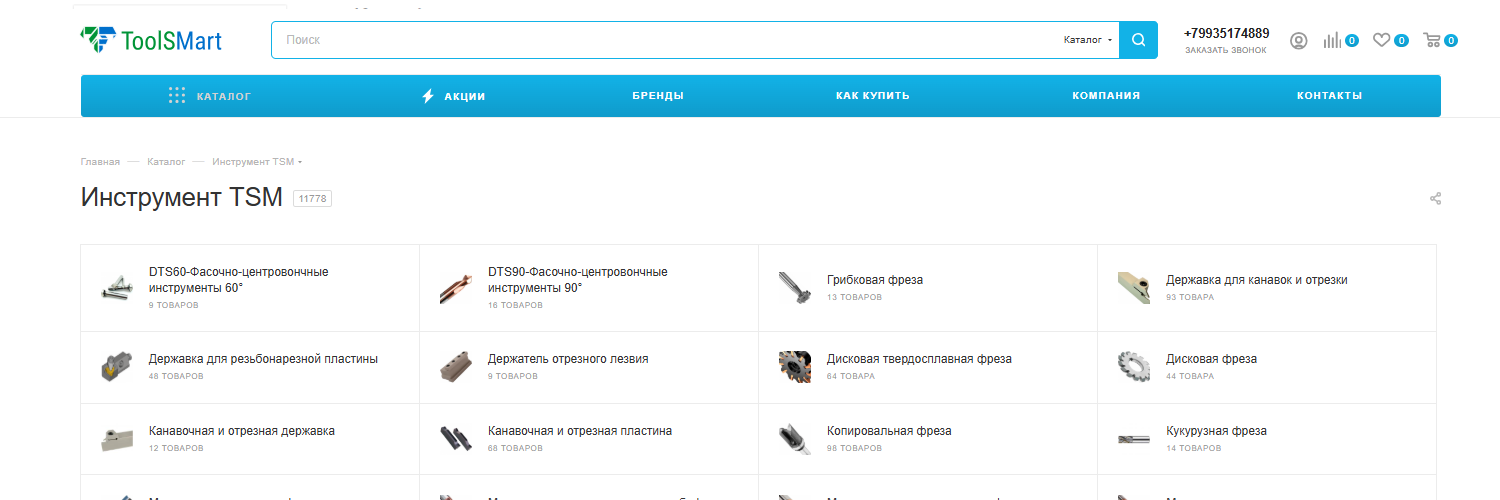Open Державка для канавок и отрезки link
This screenshot has height=500, width=1500.
point(1257,280)
